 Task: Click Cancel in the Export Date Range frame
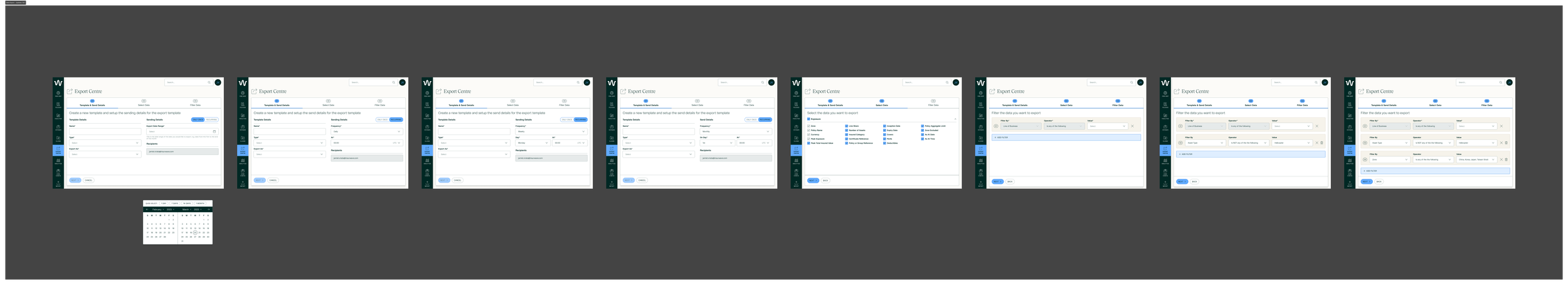tap(88, 180)
